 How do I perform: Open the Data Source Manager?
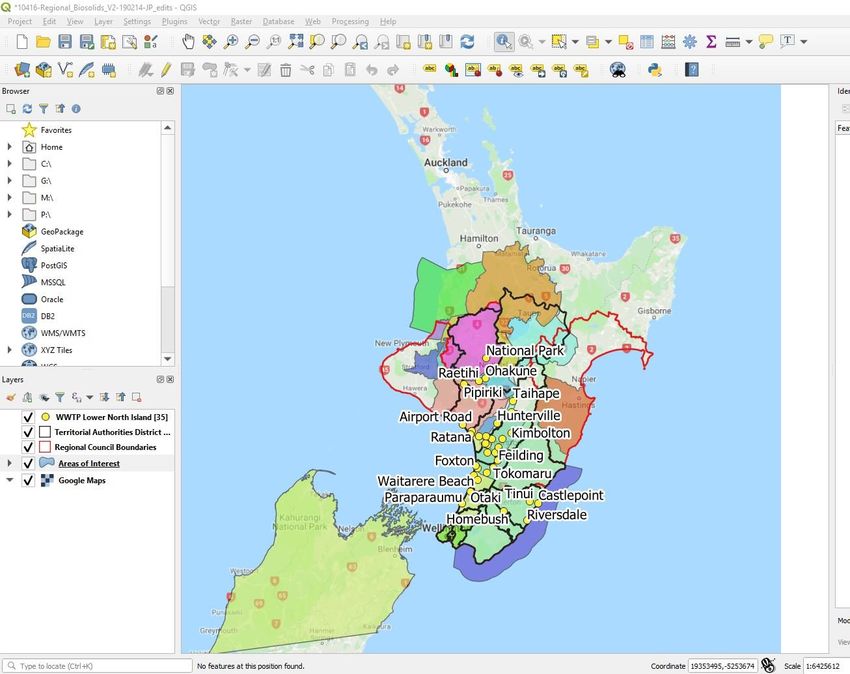pyautogui.click(x=22, y=69)
